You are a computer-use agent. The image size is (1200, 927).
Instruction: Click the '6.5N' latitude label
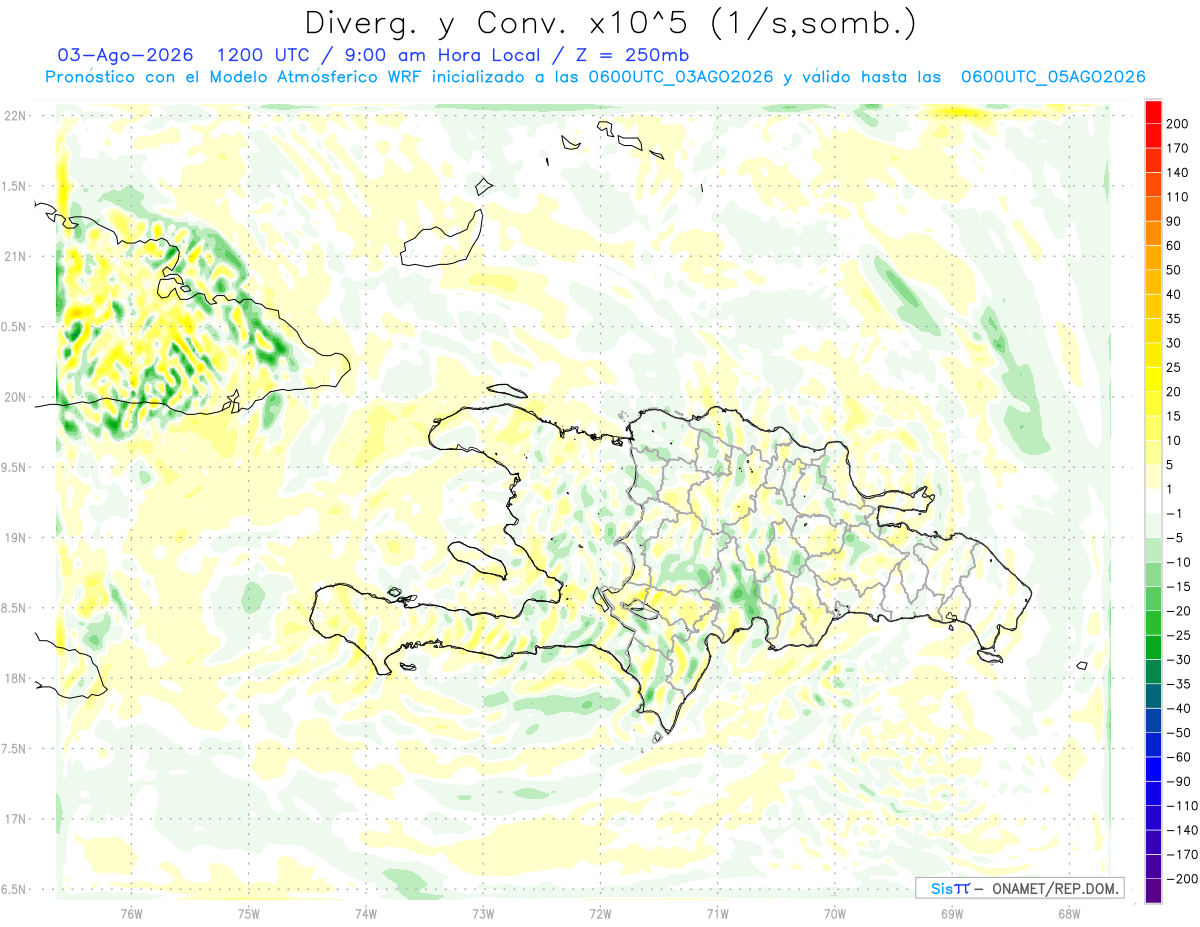click(x=13, y=889)
